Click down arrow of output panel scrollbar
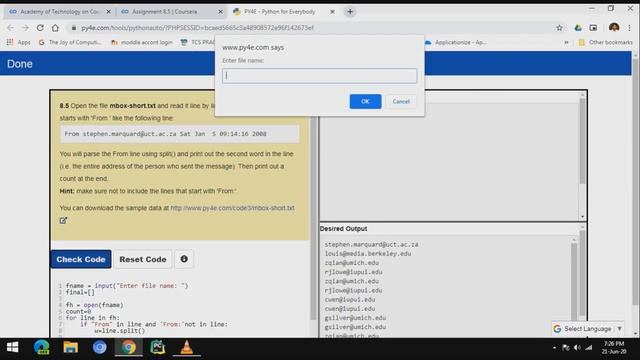 [x=582, y=217]
